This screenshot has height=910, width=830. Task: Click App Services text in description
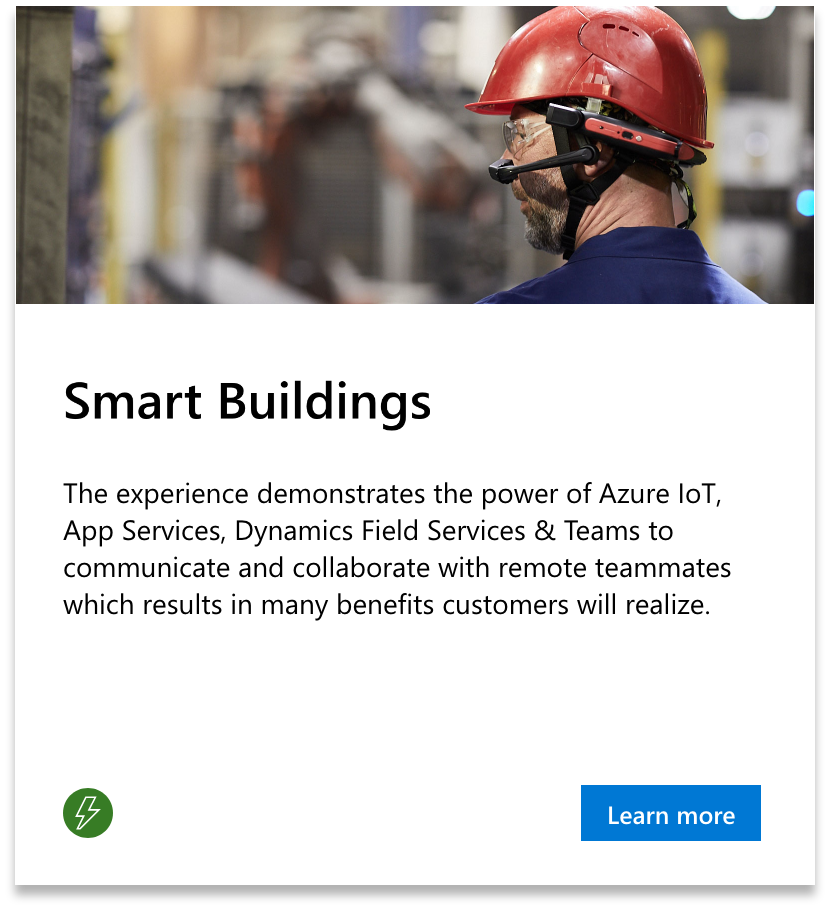pos(142,532)
